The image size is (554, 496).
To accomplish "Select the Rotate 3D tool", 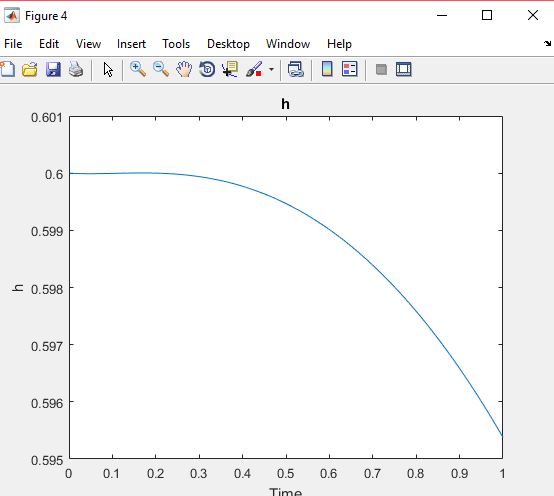I will (207, 69).
